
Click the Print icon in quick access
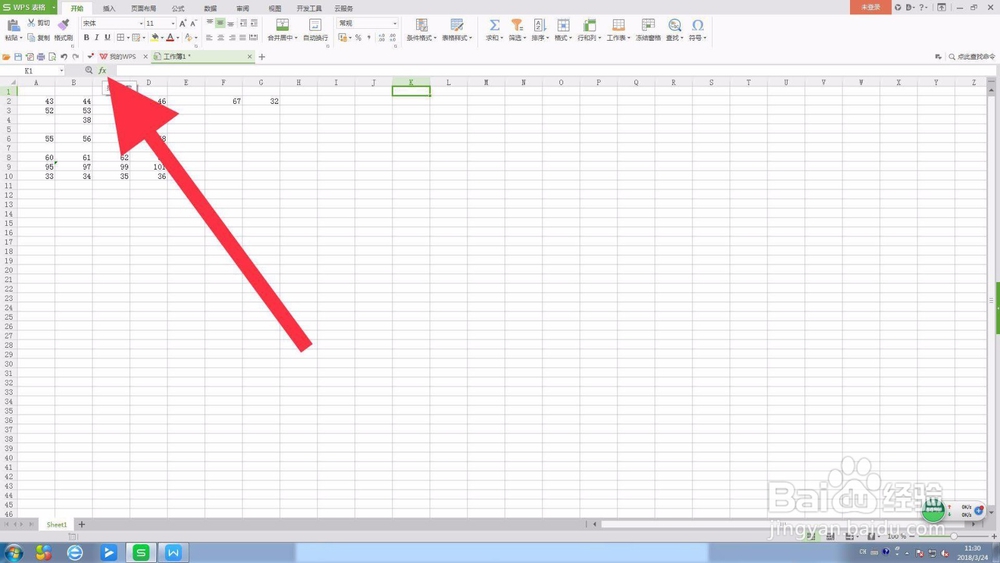coord(41,57)
